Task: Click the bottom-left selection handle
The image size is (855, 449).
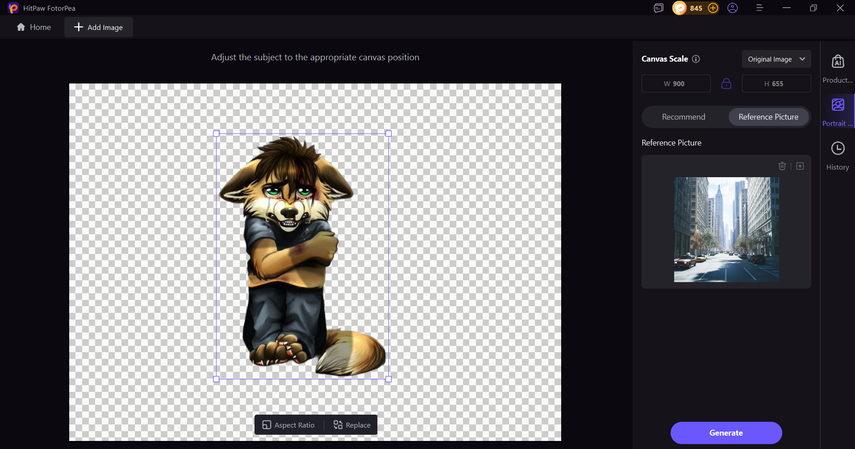Action: [x=216, y=379]
